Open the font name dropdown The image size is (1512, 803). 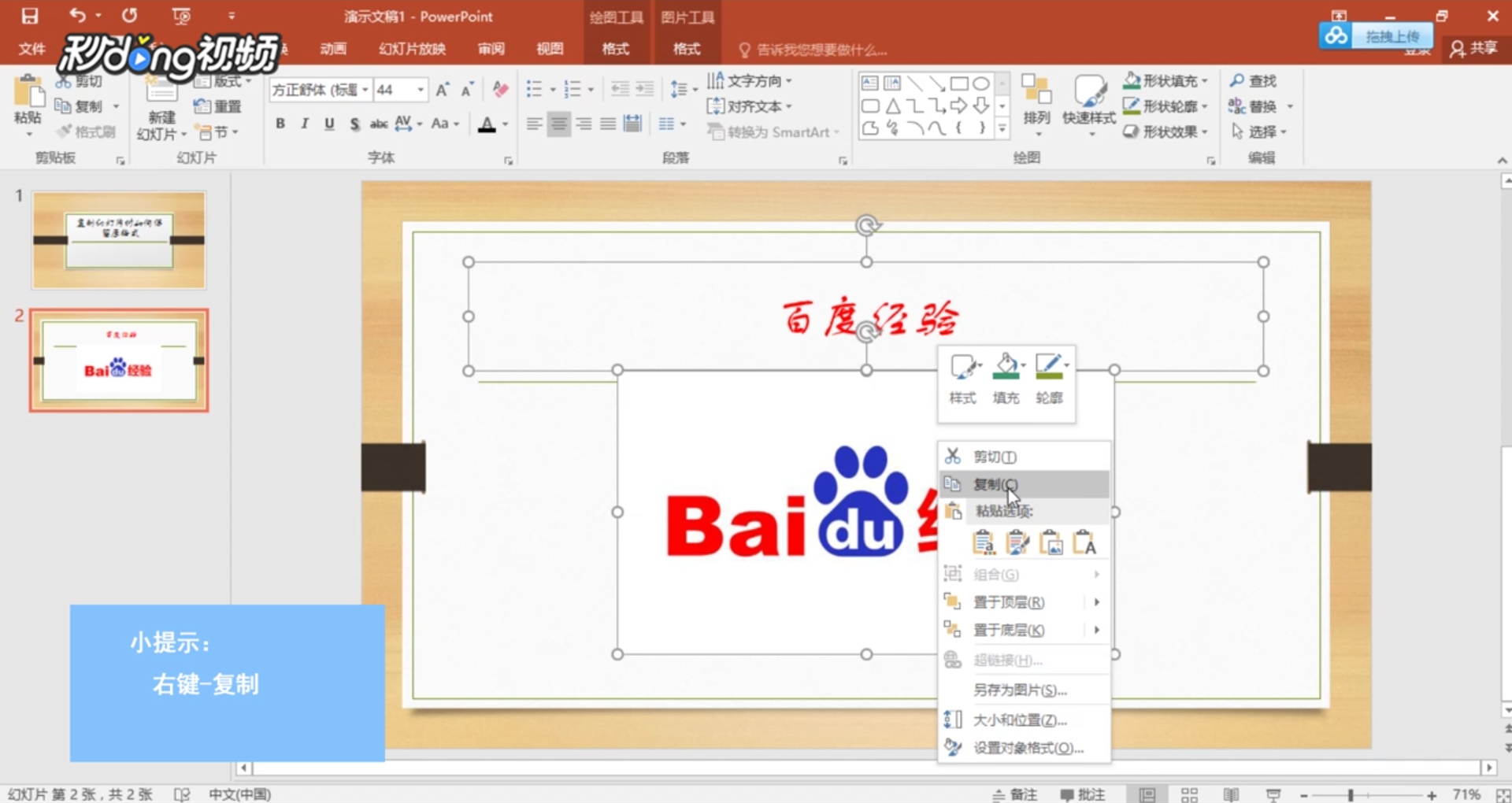click(x=365, y=90)
